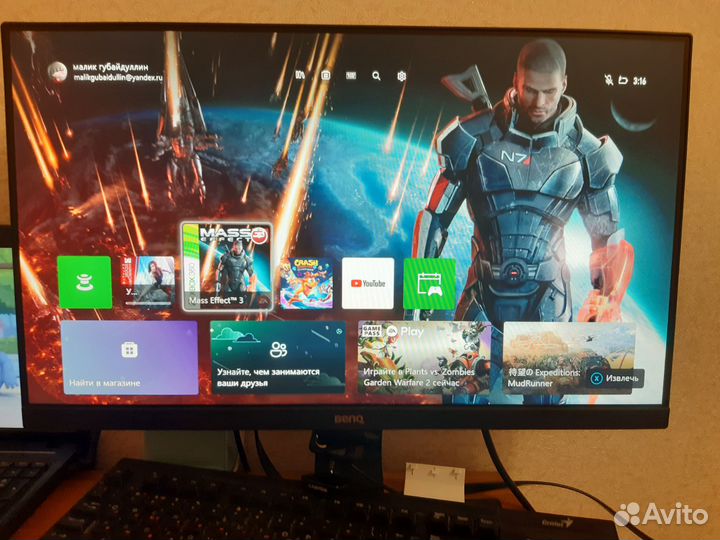Click the 3:16 clock
720x540 pixels.
click(x=639, y=81)
